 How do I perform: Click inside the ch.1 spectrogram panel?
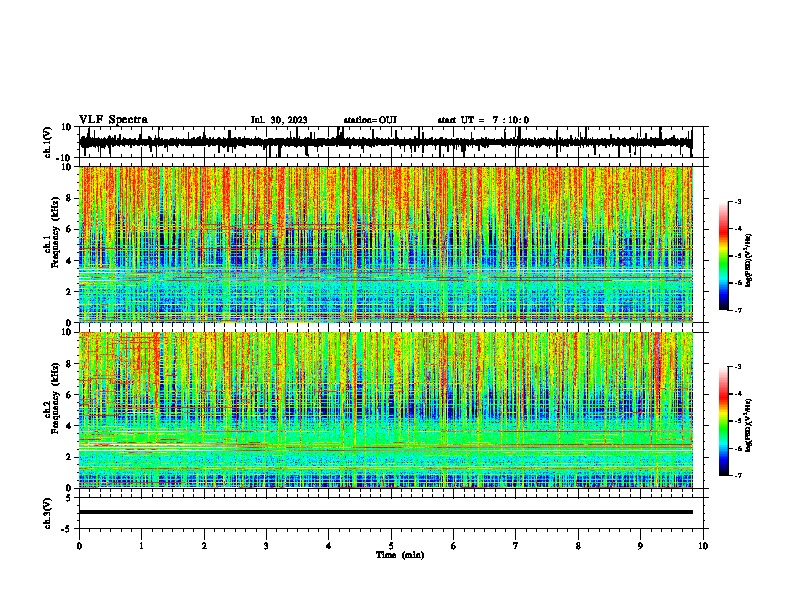point(386,244)
